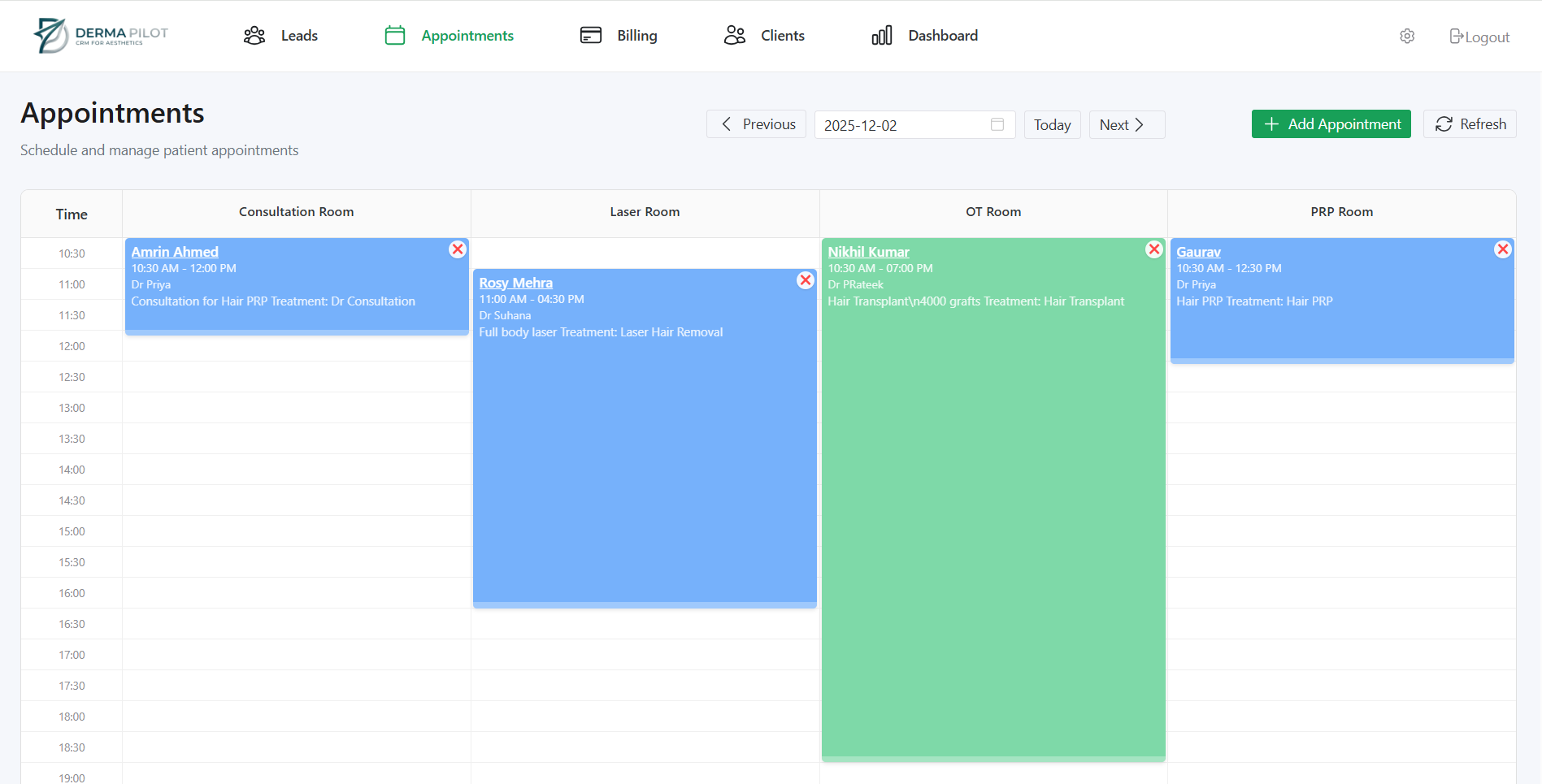
Task: Click the Clients icon in navigation
Action: (x=735, y=35)
